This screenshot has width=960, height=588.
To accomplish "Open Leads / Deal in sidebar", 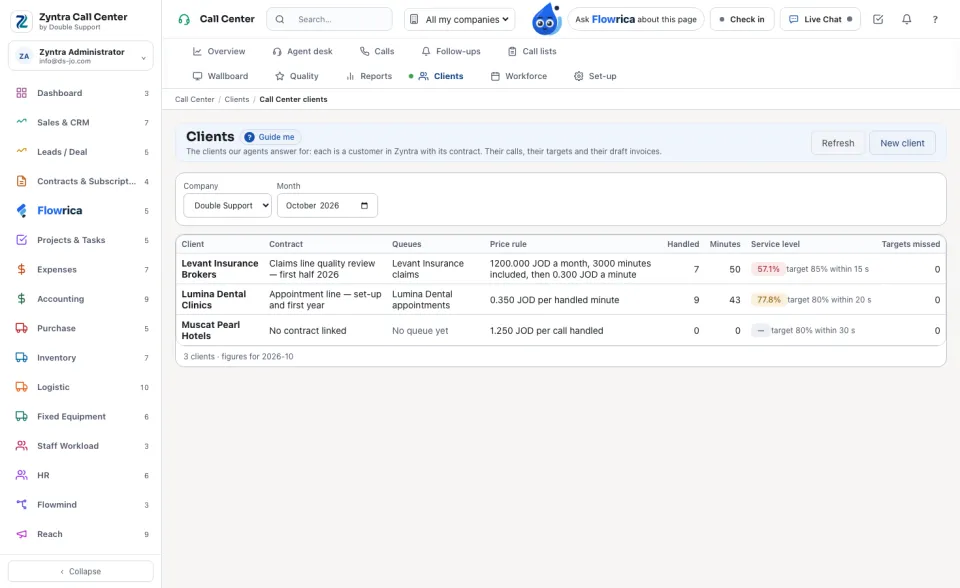I will click(x=81, y=152).
